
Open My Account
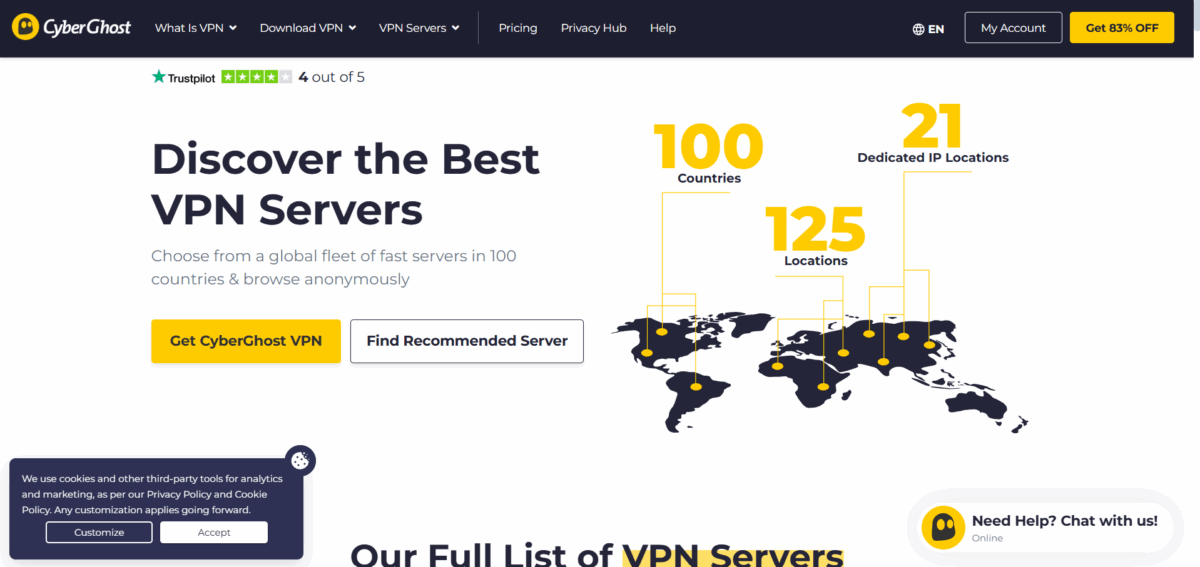pyautogui.click(x=1013, y=28)
